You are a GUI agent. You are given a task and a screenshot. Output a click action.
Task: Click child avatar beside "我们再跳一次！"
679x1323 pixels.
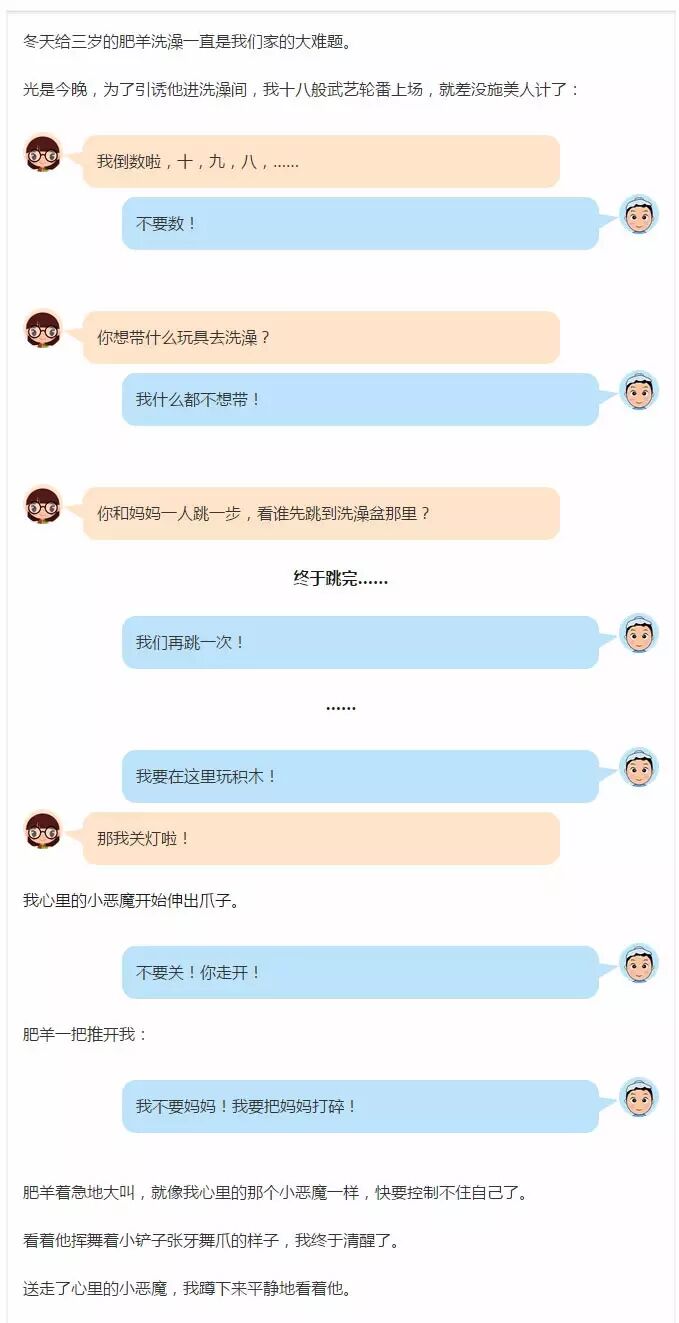[x=639, y=634]
